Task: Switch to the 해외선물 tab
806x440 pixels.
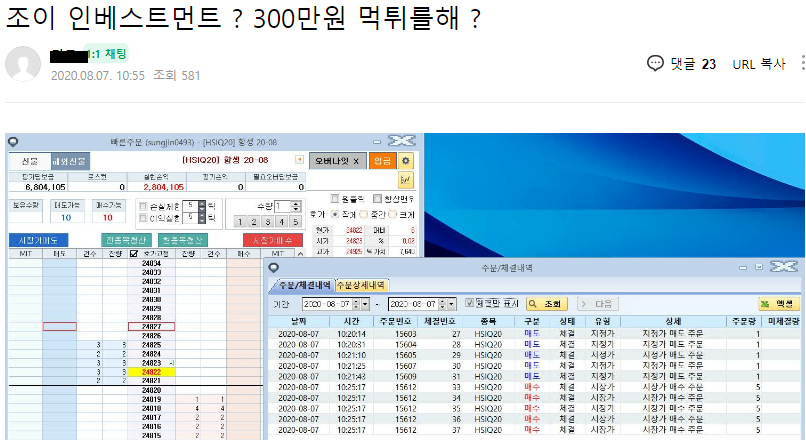Action: click(70, 160)
